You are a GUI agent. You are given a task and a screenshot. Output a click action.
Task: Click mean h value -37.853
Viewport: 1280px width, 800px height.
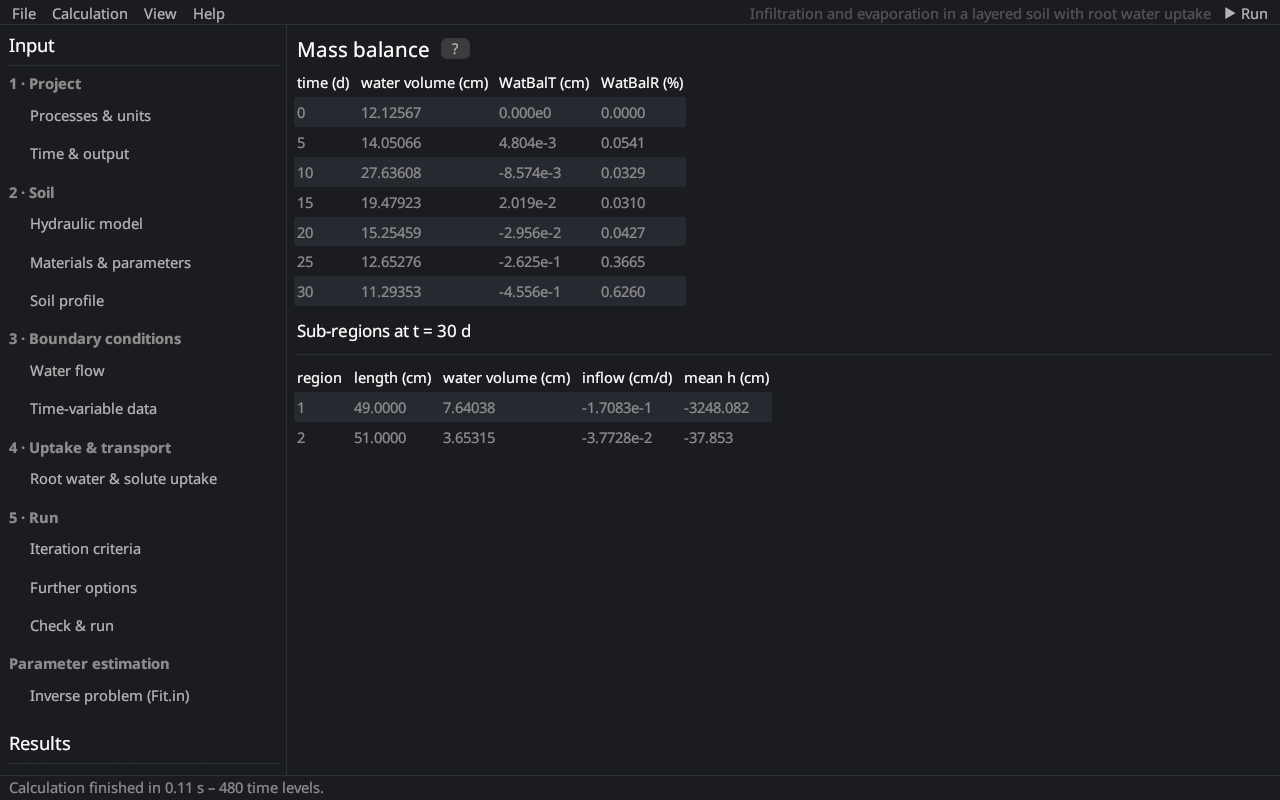(x=708, y=438)
